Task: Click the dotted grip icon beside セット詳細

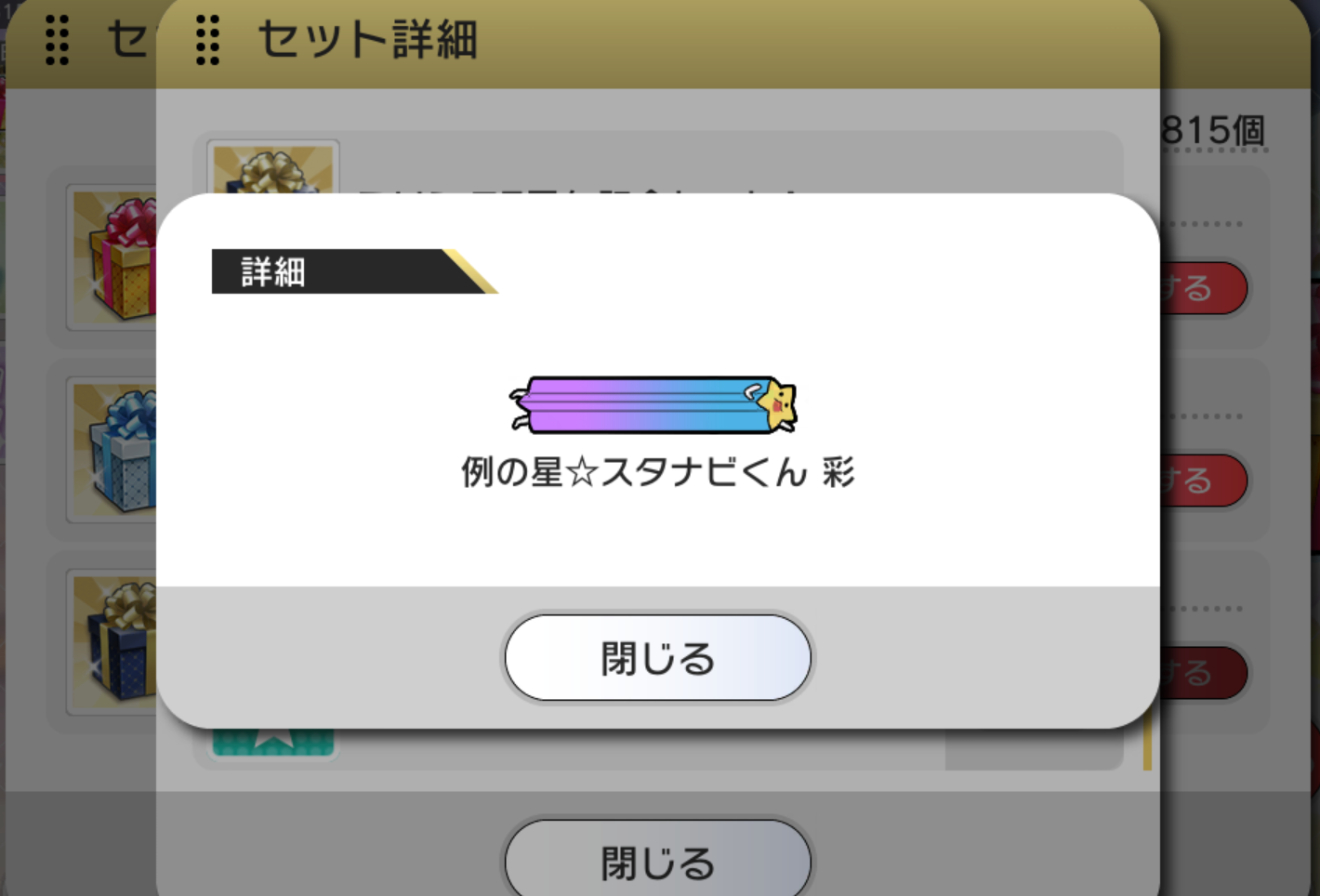Action: [207, 40]
